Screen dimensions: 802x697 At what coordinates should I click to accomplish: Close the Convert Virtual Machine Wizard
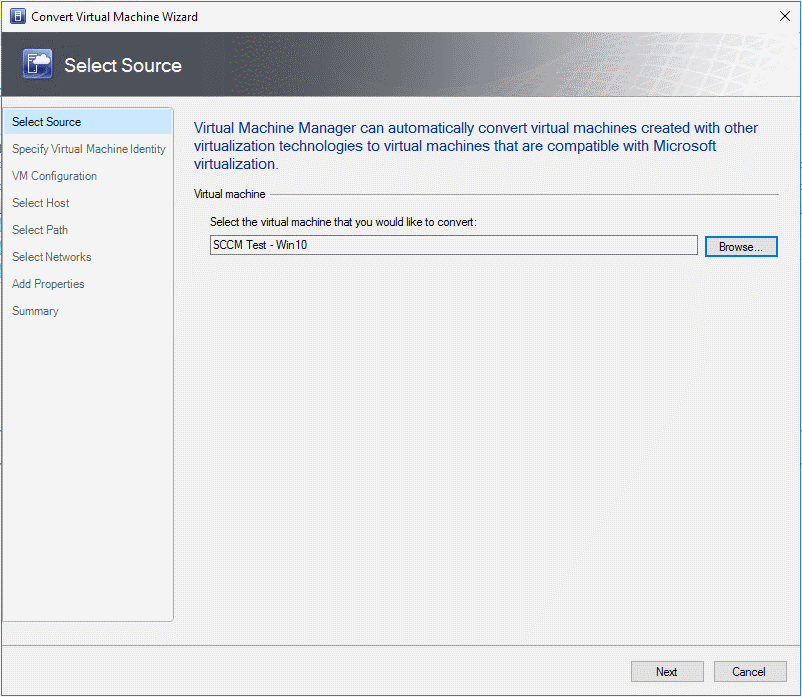click(785, 16)
